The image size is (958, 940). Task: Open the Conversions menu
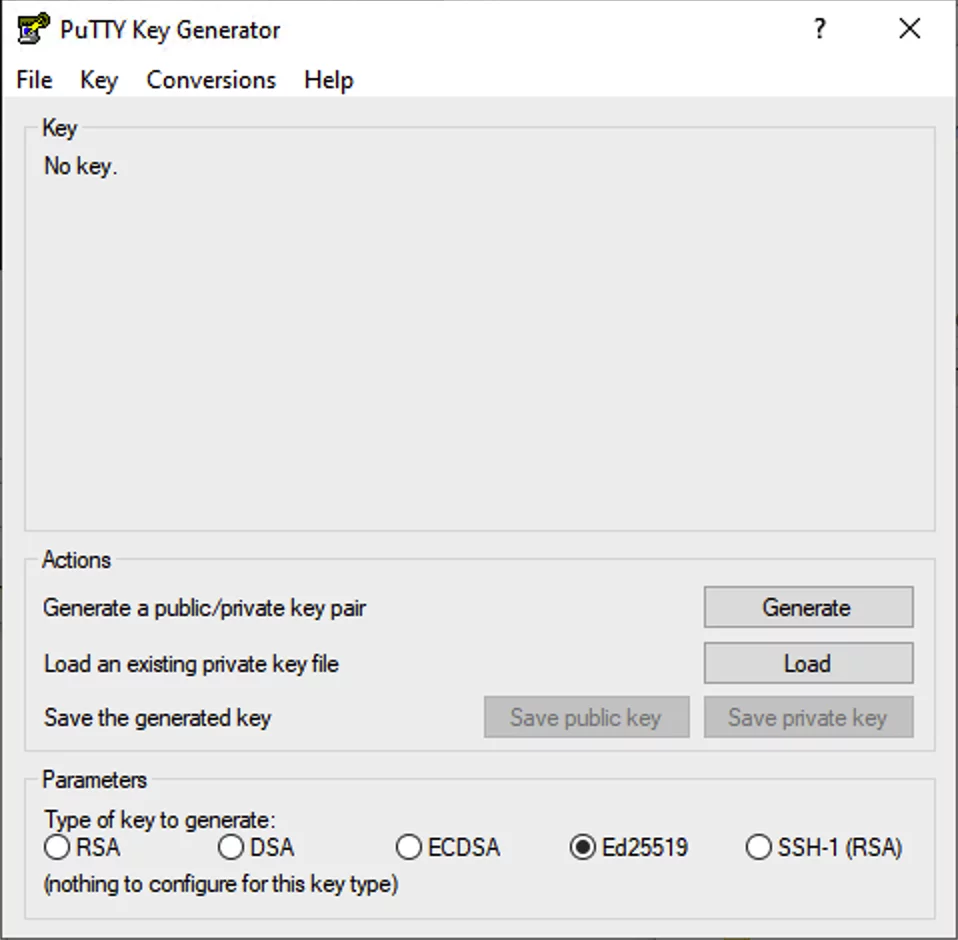click(x=211, y=80)
